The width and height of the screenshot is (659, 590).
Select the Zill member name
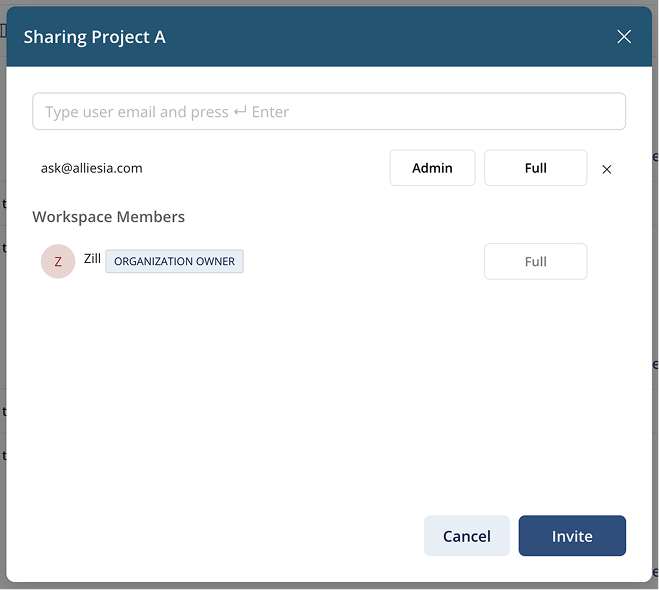point(92,259)
